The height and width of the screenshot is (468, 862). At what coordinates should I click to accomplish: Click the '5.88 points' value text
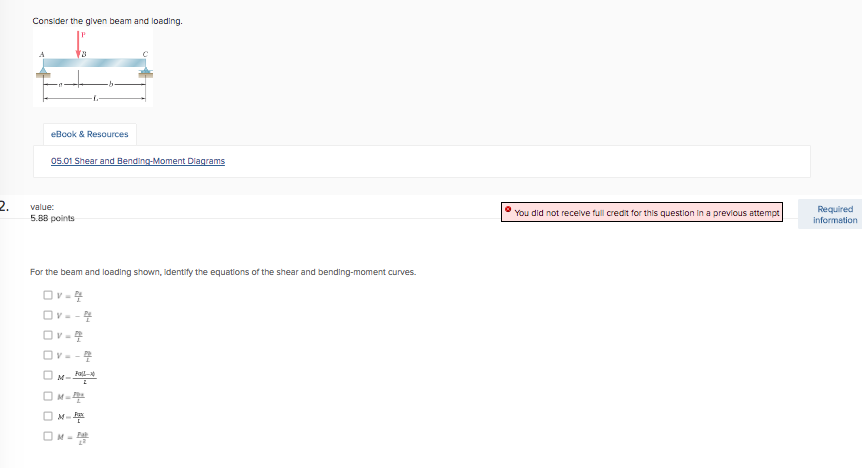click(x=52, y=218)
